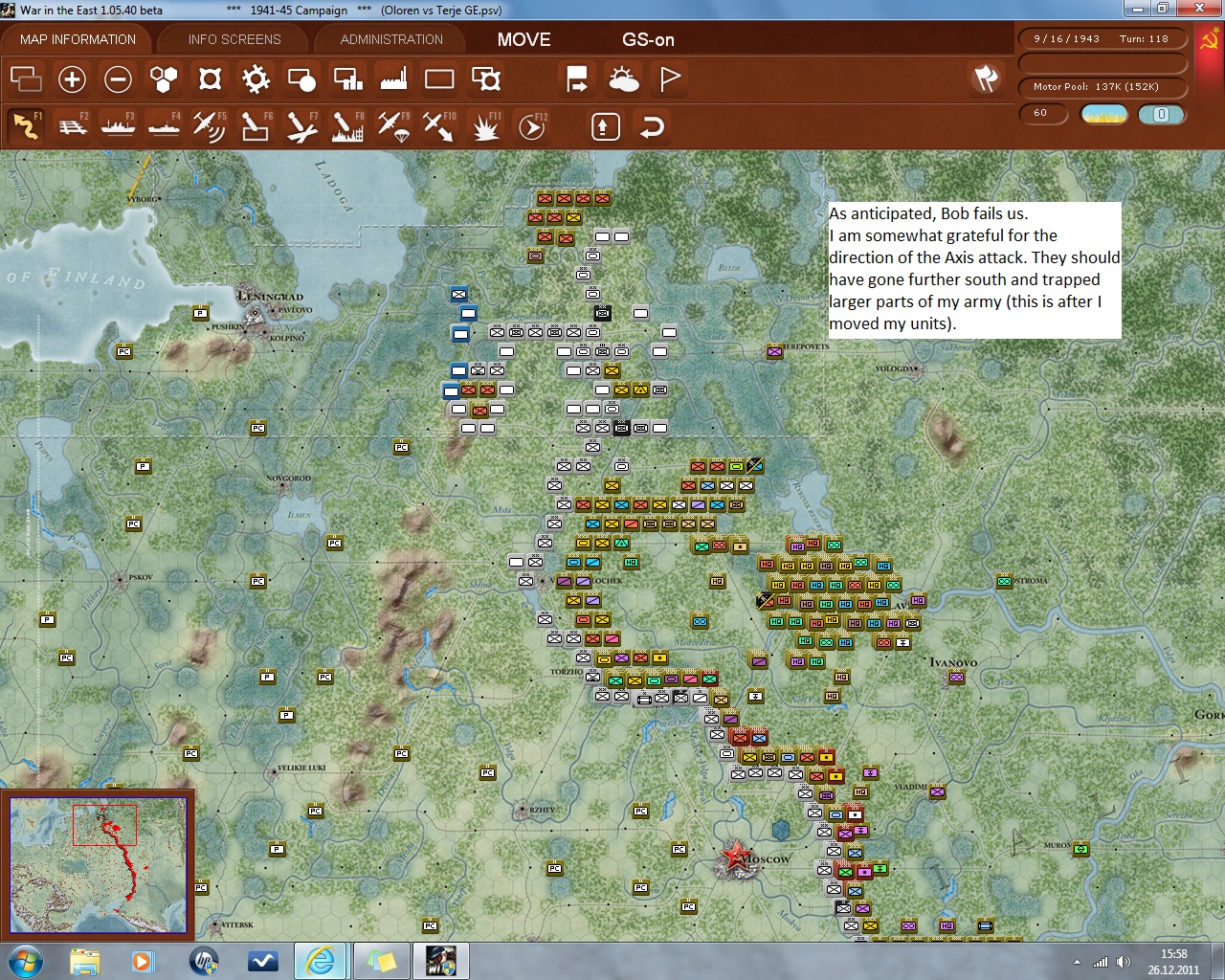Click the clear weather indicator button
1225x980 pixels.
pyautogui.click(x=1103, y=114)
